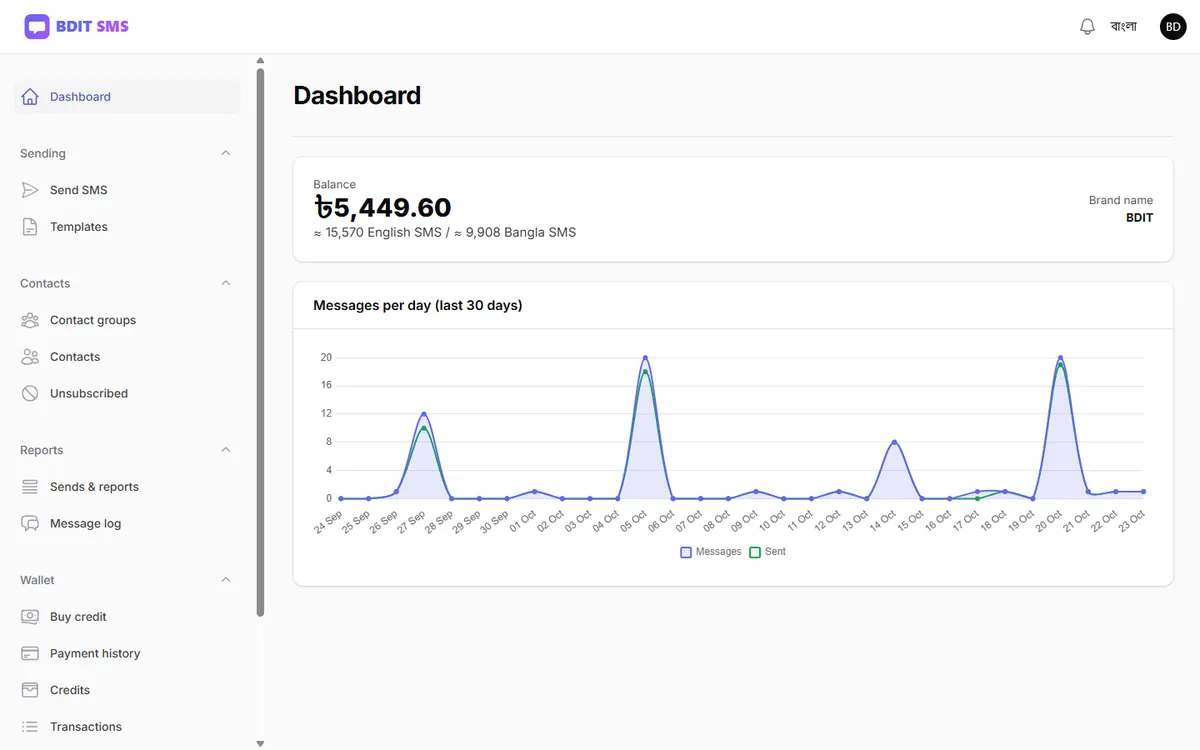The image size is (1200, 750).
Task: Open the Unsubscribed page
Action: tap(128, 394)
